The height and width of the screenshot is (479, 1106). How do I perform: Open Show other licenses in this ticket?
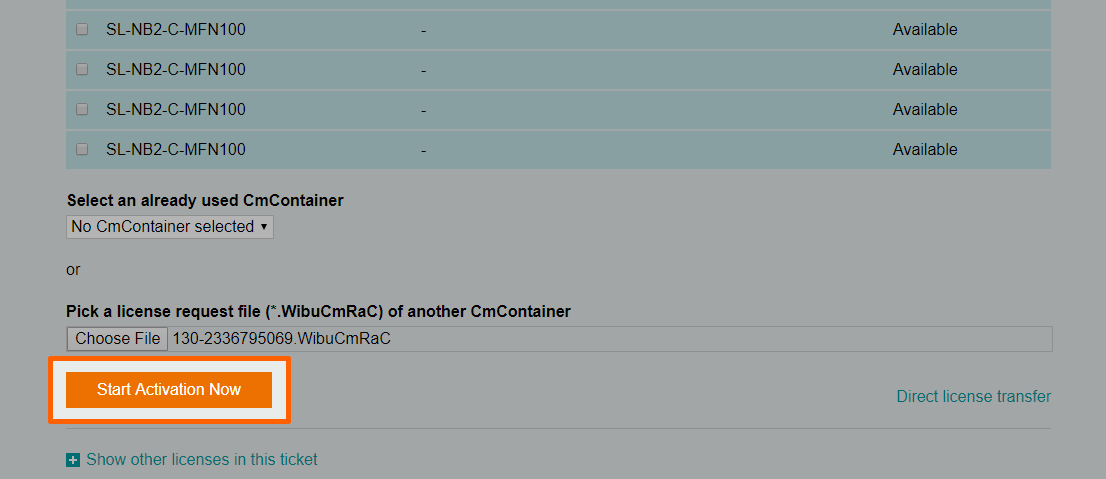pyautogui.click(x=201, y=460)
